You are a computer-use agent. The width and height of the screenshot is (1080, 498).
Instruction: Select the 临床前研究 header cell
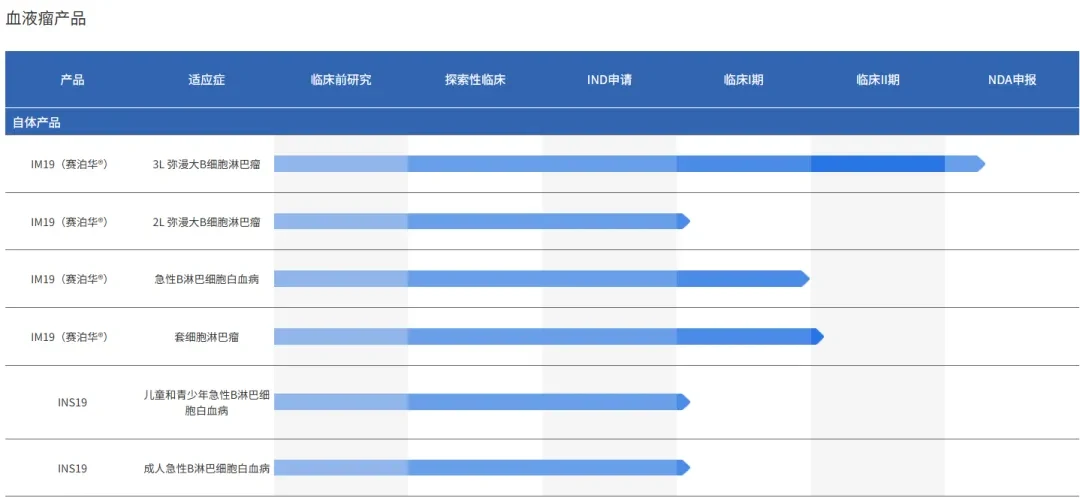341,80
